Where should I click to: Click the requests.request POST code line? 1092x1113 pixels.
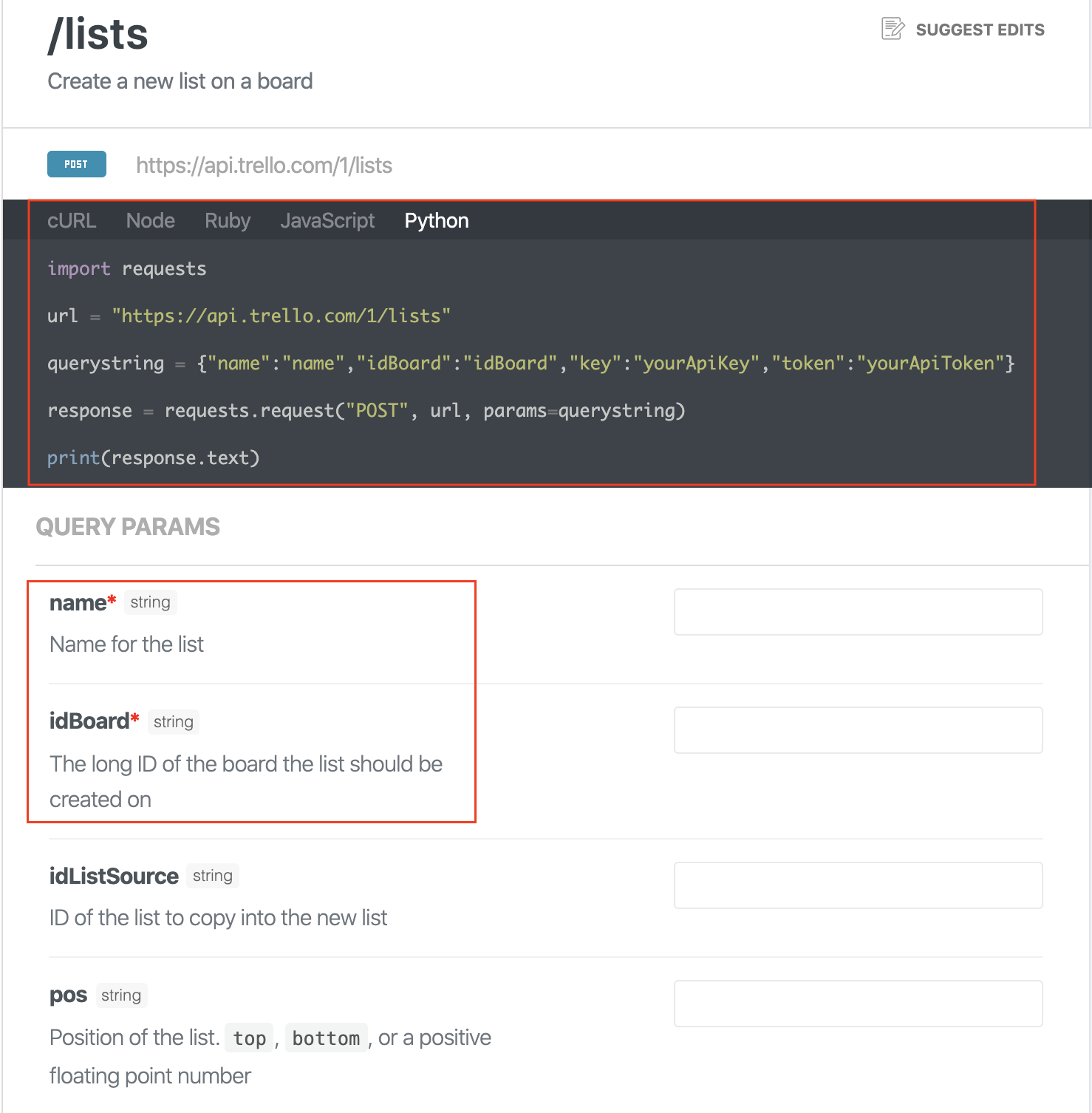pyautogui.click(x=366, y=410)
